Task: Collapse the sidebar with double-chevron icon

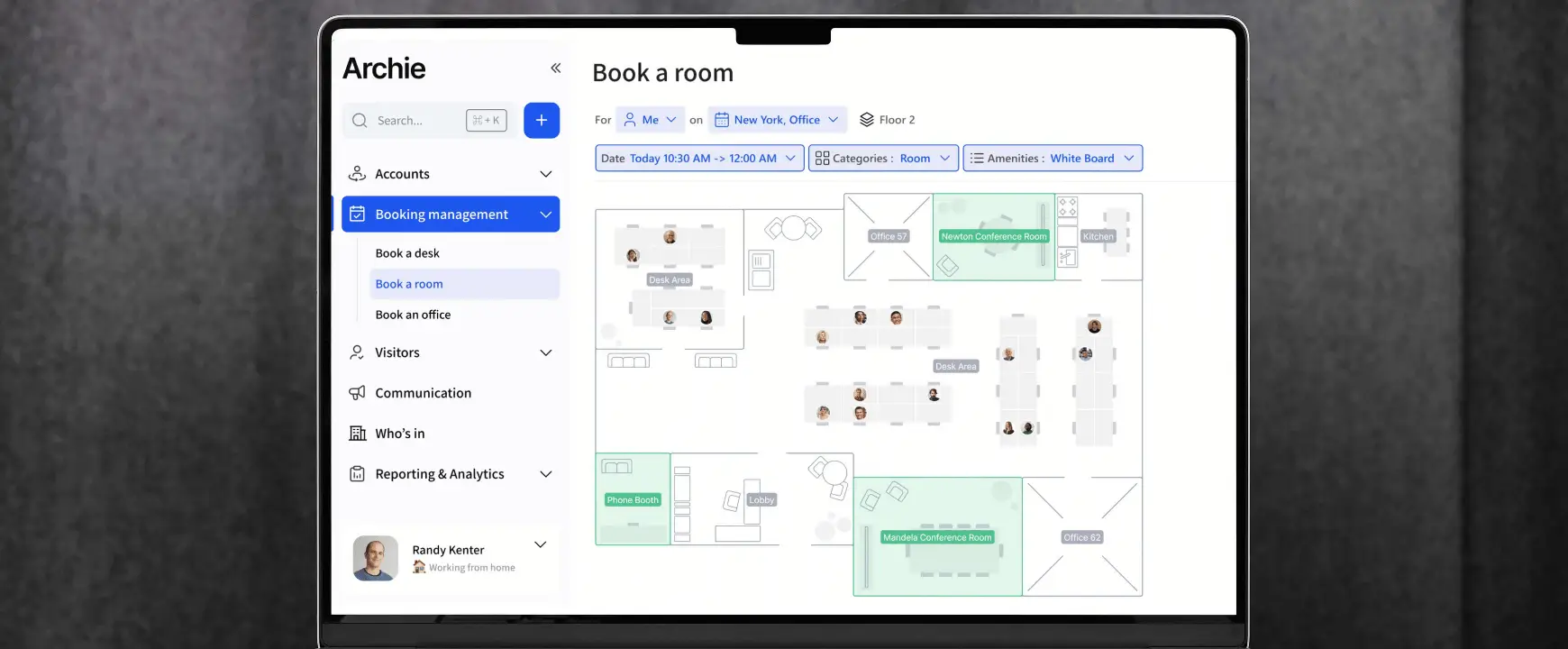Action: point(556,68)
